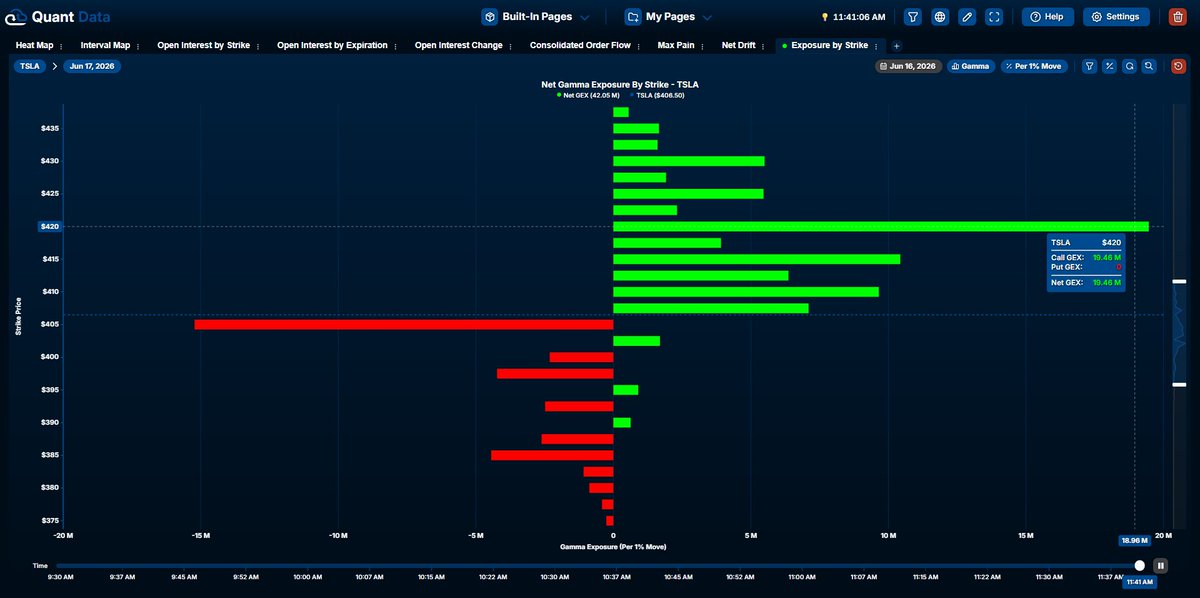The height and width of the screenshot is (598, 1200).
Task: Open kebab menu for Consolidated Order Flow tab
Action: [640, 46]
